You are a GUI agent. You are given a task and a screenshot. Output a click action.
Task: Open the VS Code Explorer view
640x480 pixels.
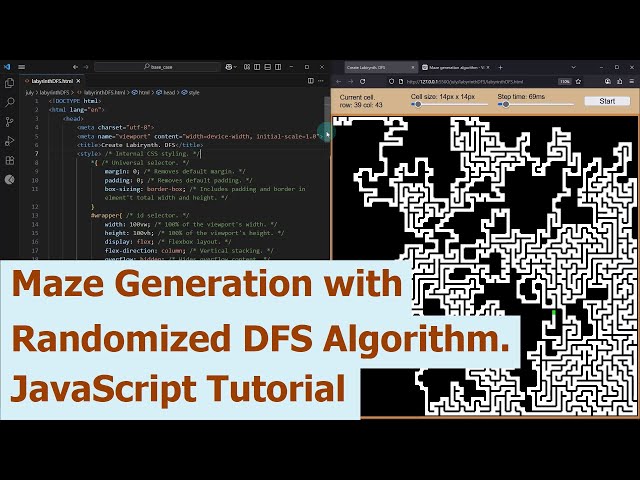[9, 83]
